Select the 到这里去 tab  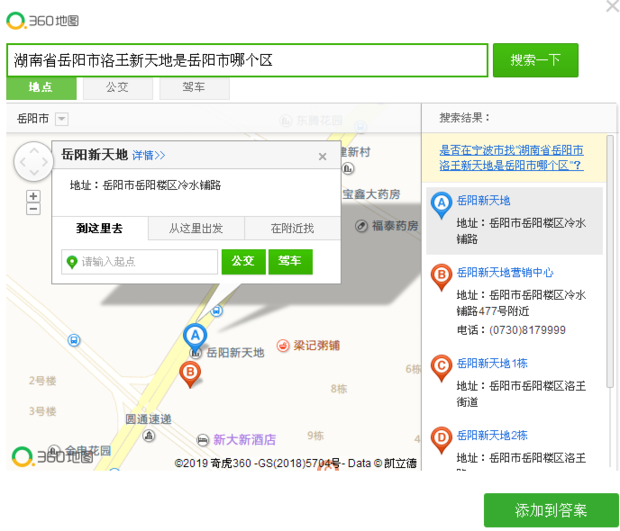[100, 228]
